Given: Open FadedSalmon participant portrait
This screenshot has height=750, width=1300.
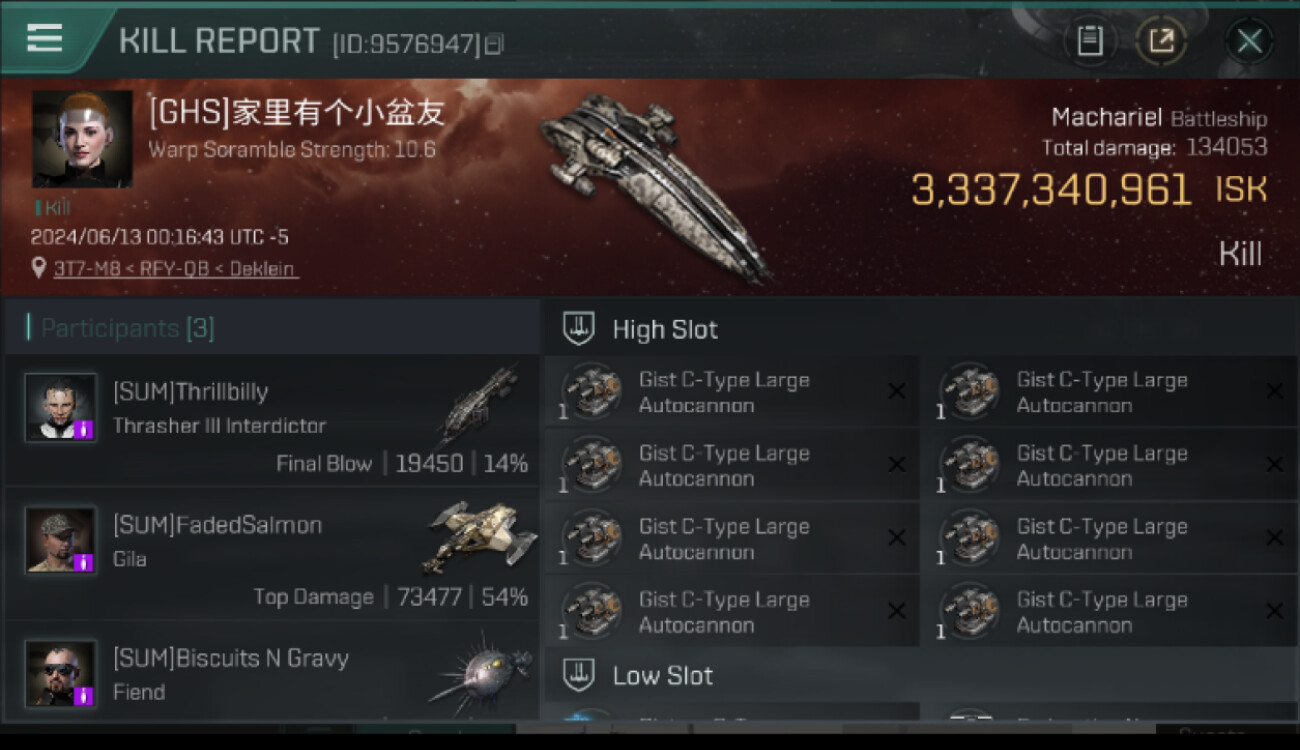Looking at the screenshot, I should point(61,541).
